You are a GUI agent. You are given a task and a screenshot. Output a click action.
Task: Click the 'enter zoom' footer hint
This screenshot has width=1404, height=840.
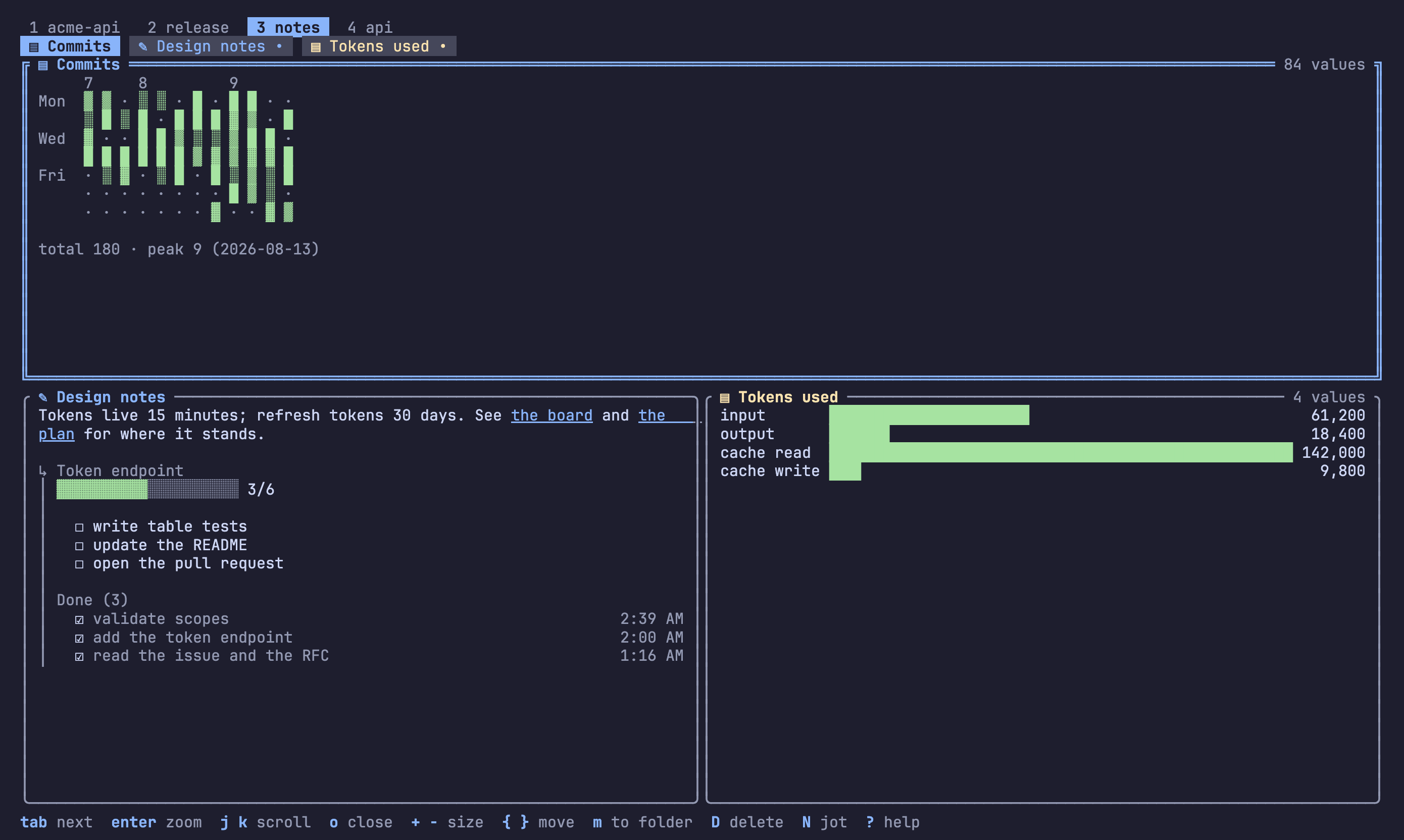point(156,822)
